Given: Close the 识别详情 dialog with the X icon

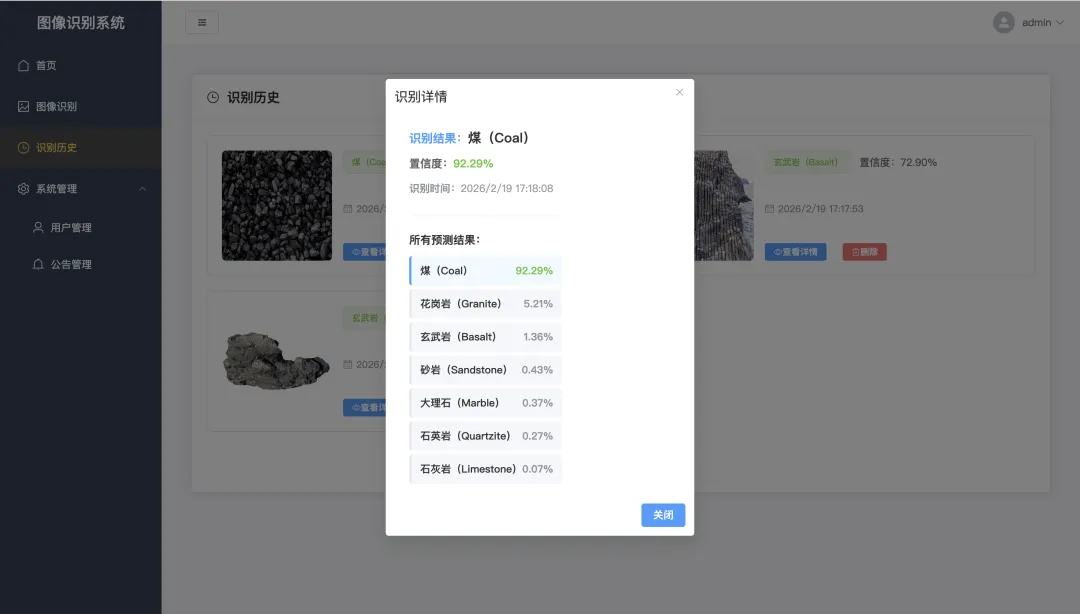Looking at the screenshot, I should pos(679,92).
